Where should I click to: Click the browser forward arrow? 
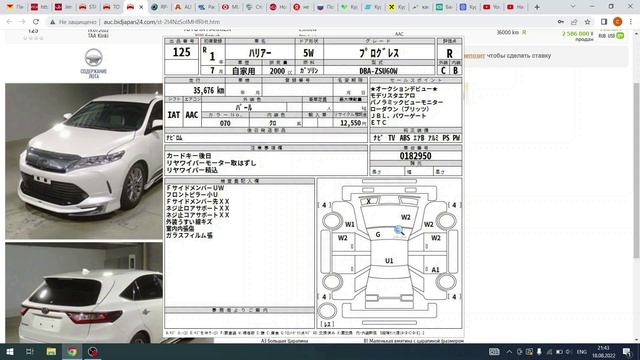click(x=22, y=22)
